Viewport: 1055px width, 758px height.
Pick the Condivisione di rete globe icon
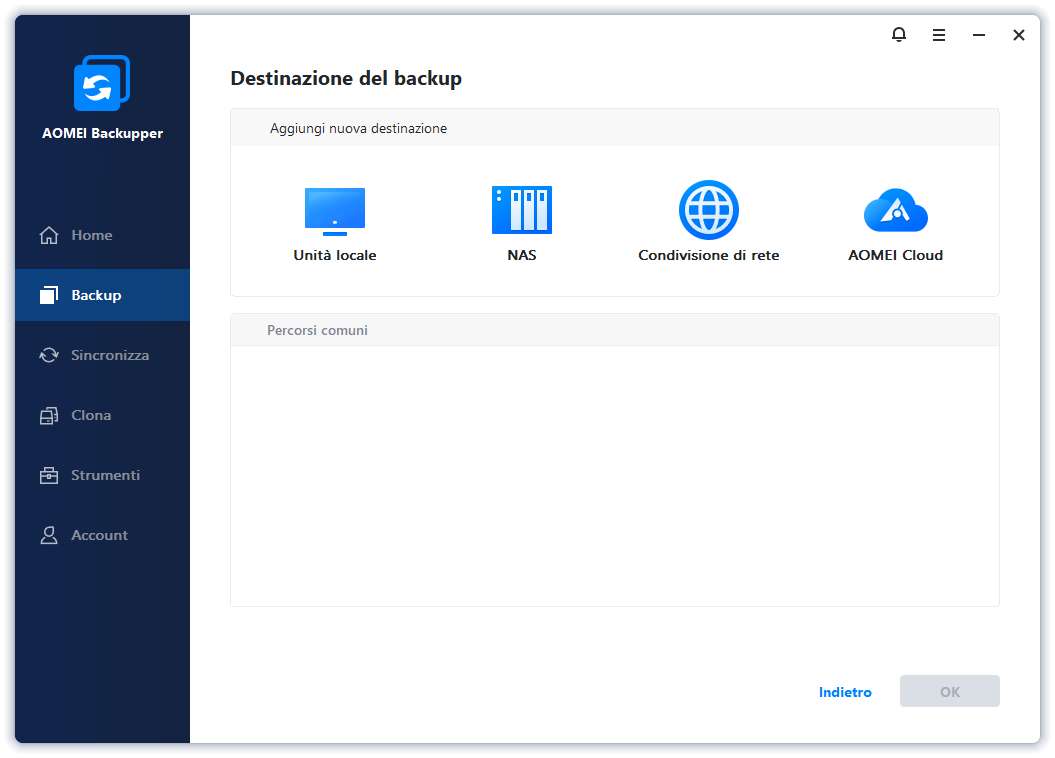pyautogui.click(x=708, y=210)
